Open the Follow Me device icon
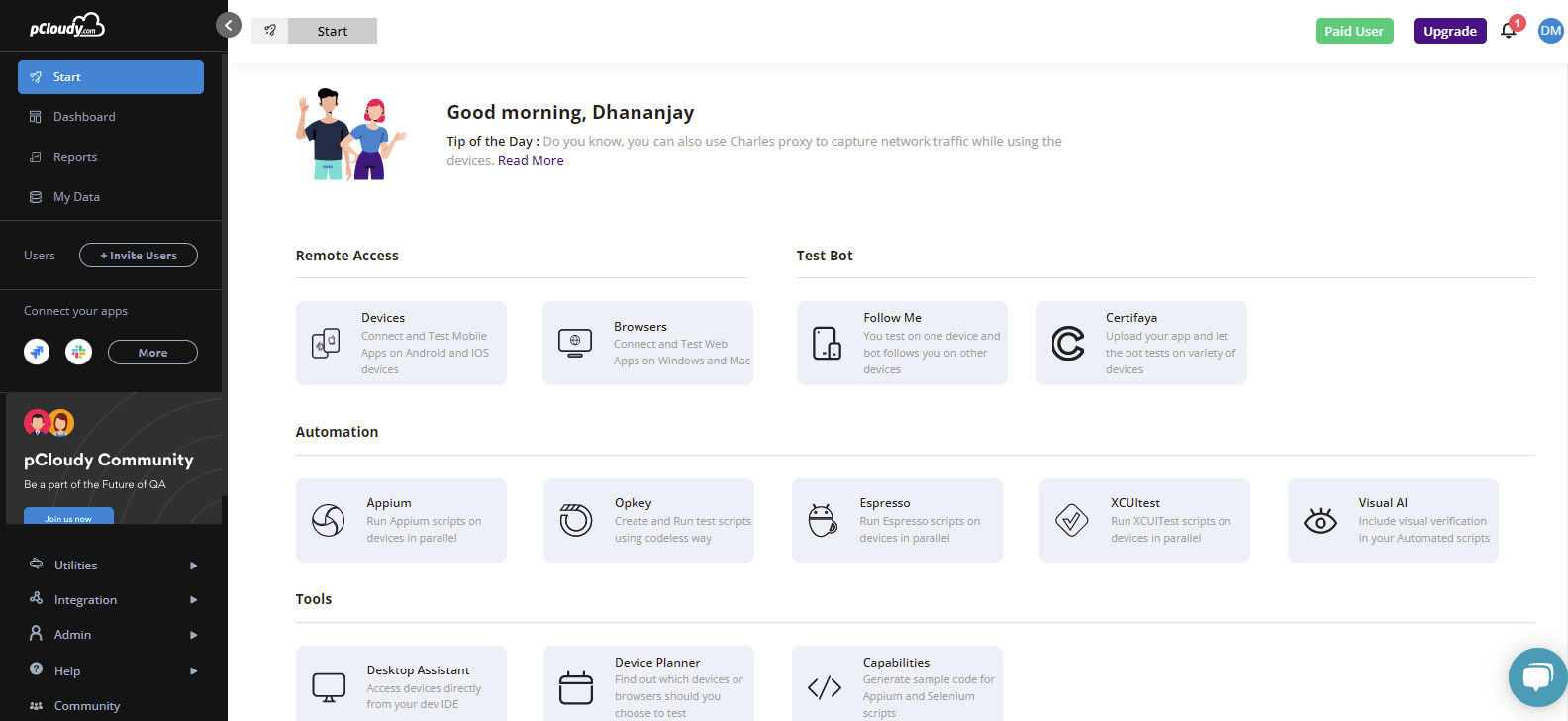This screenshot has height=721, width=1568. (x=827, y=343)
